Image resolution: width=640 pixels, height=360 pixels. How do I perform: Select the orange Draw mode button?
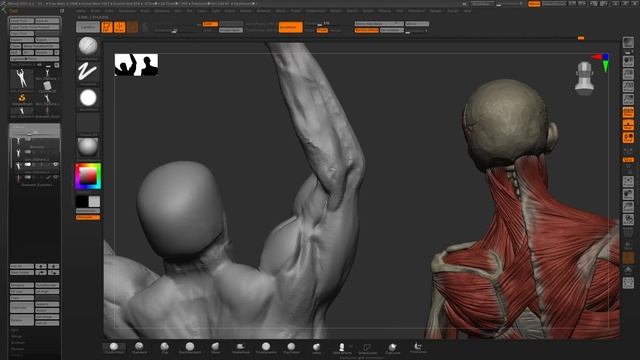point(120,27)
